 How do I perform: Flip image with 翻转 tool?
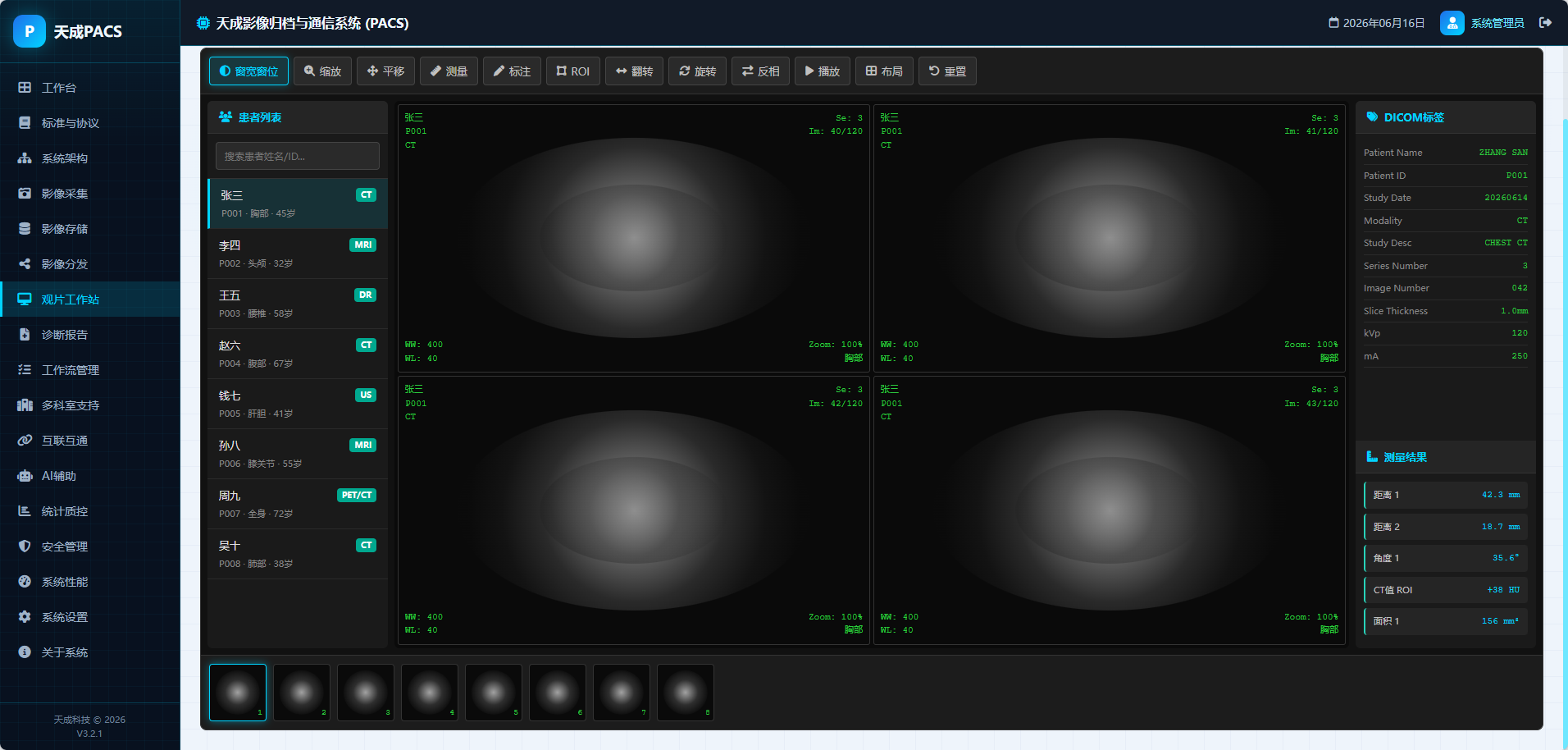click(x=634, y=71)
